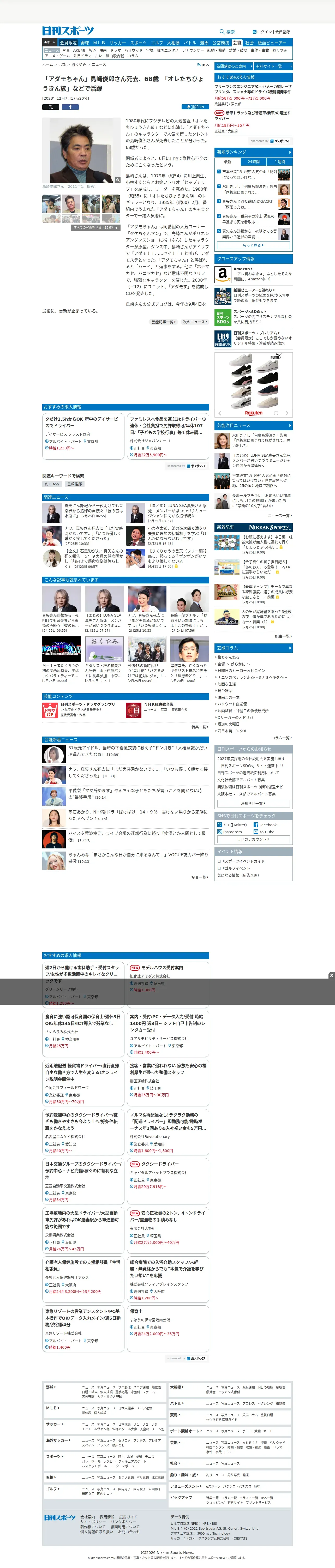Switch ranking to the 24時間 tab

tap(253, 162)
